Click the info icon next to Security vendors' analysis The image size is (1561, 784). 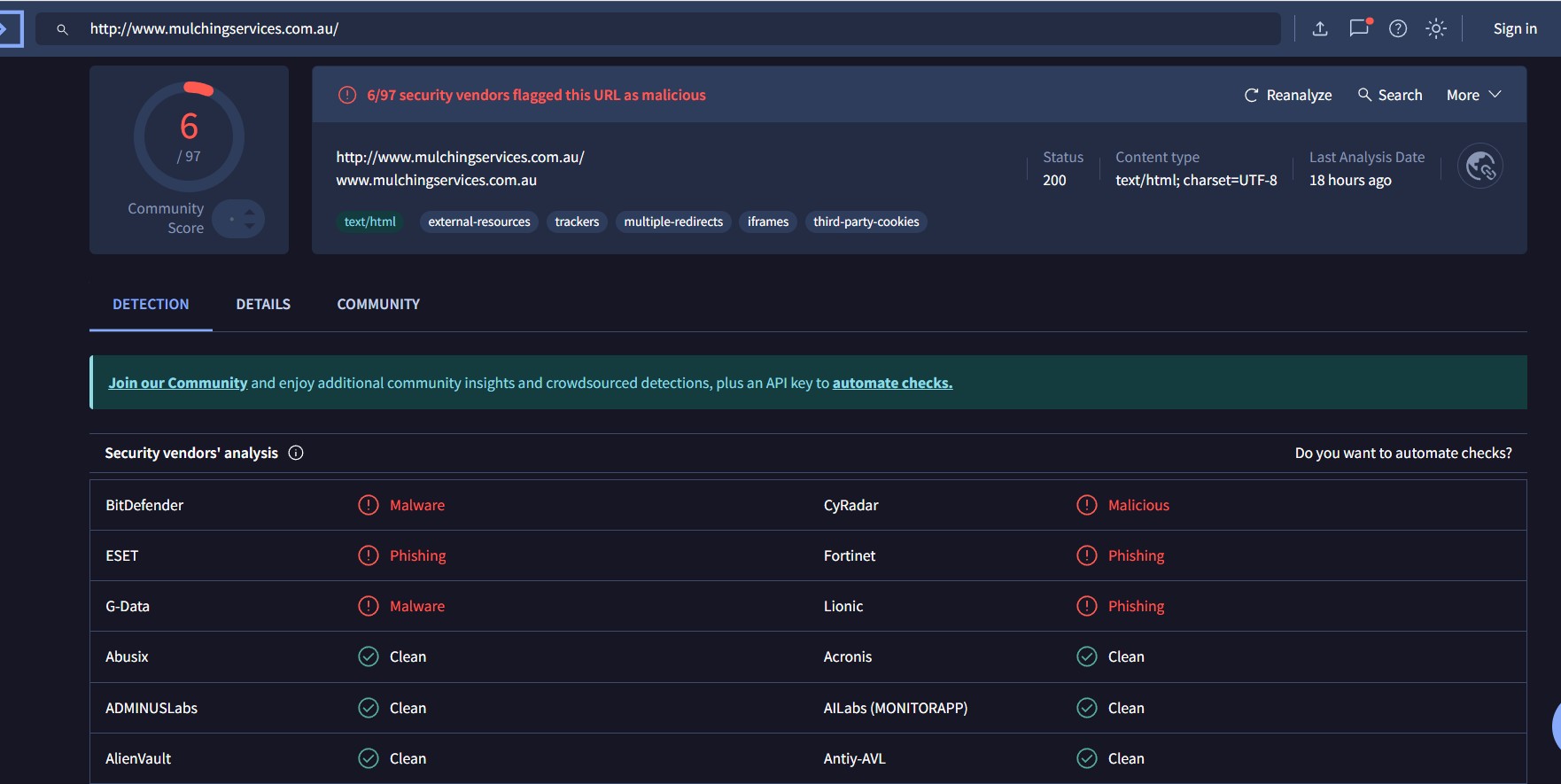296,453
